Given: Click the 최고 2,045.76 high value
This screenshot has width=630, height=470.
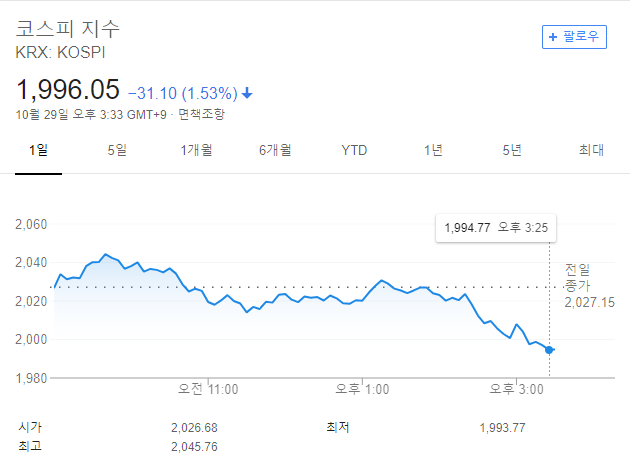Looking at the screenshot, I should pos(194,446).
